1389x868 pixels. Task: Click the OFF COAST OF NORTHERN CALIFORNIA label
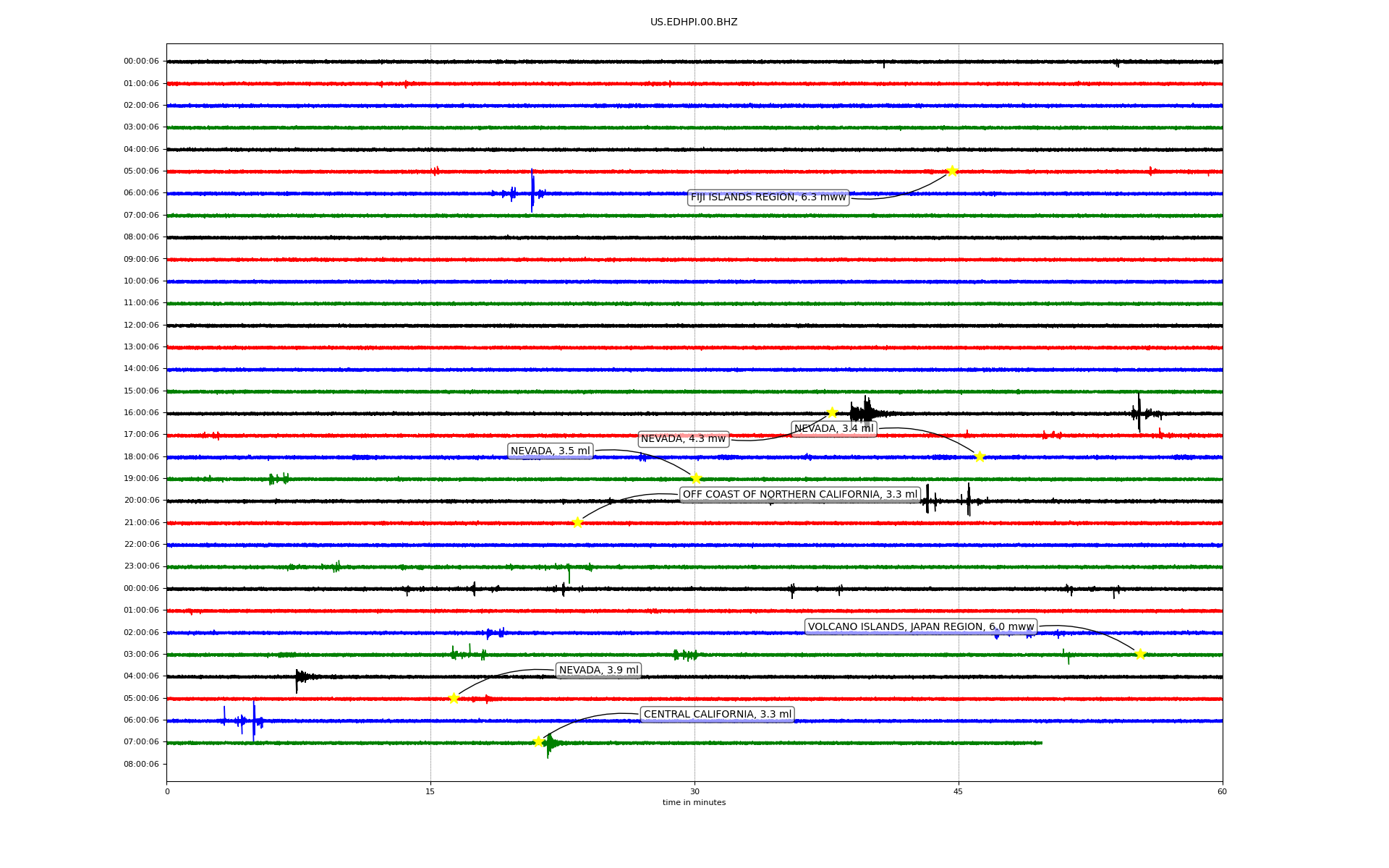click(x=799, y=495)
